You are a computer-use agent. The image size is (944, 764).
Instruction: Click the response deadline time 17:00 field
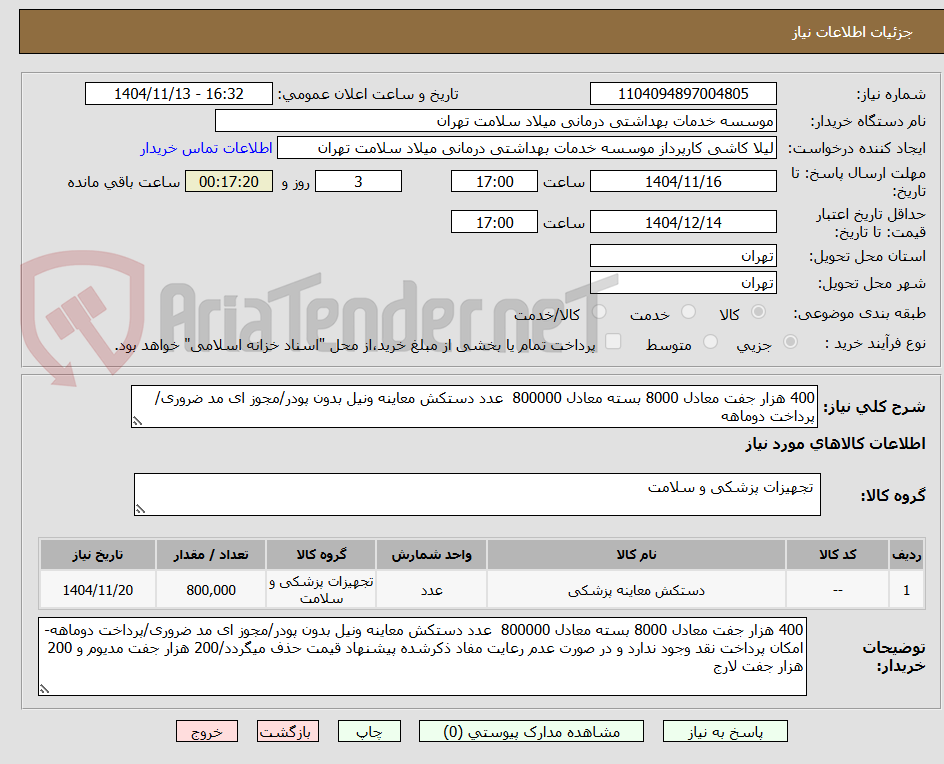(494, 181)
